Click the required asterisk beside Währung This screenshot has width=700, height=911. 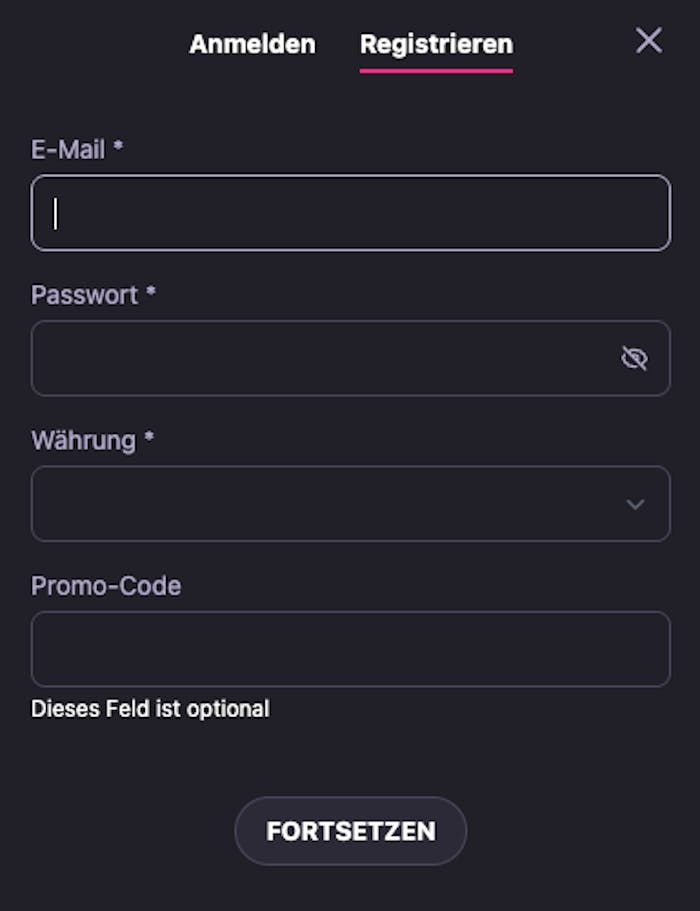pos(149,438)
